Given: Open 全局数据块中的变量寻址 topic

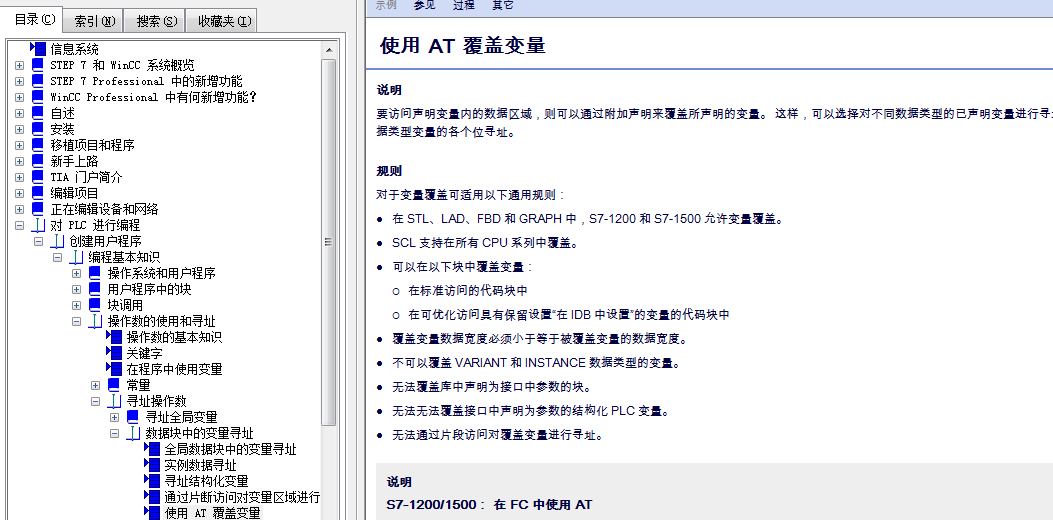Looking at the screenshot, I should (230, 449).
